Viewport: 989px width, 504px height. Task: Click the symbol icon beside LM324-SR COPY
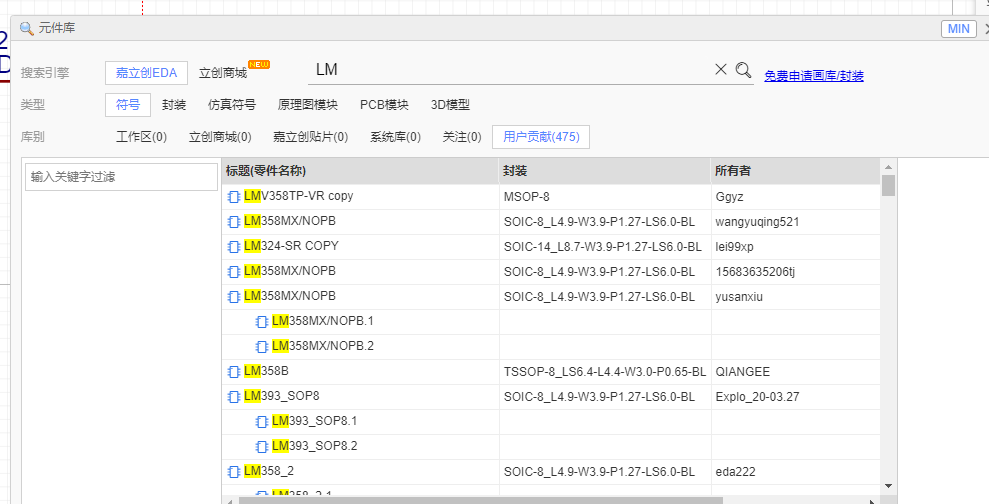coord(234,247)
